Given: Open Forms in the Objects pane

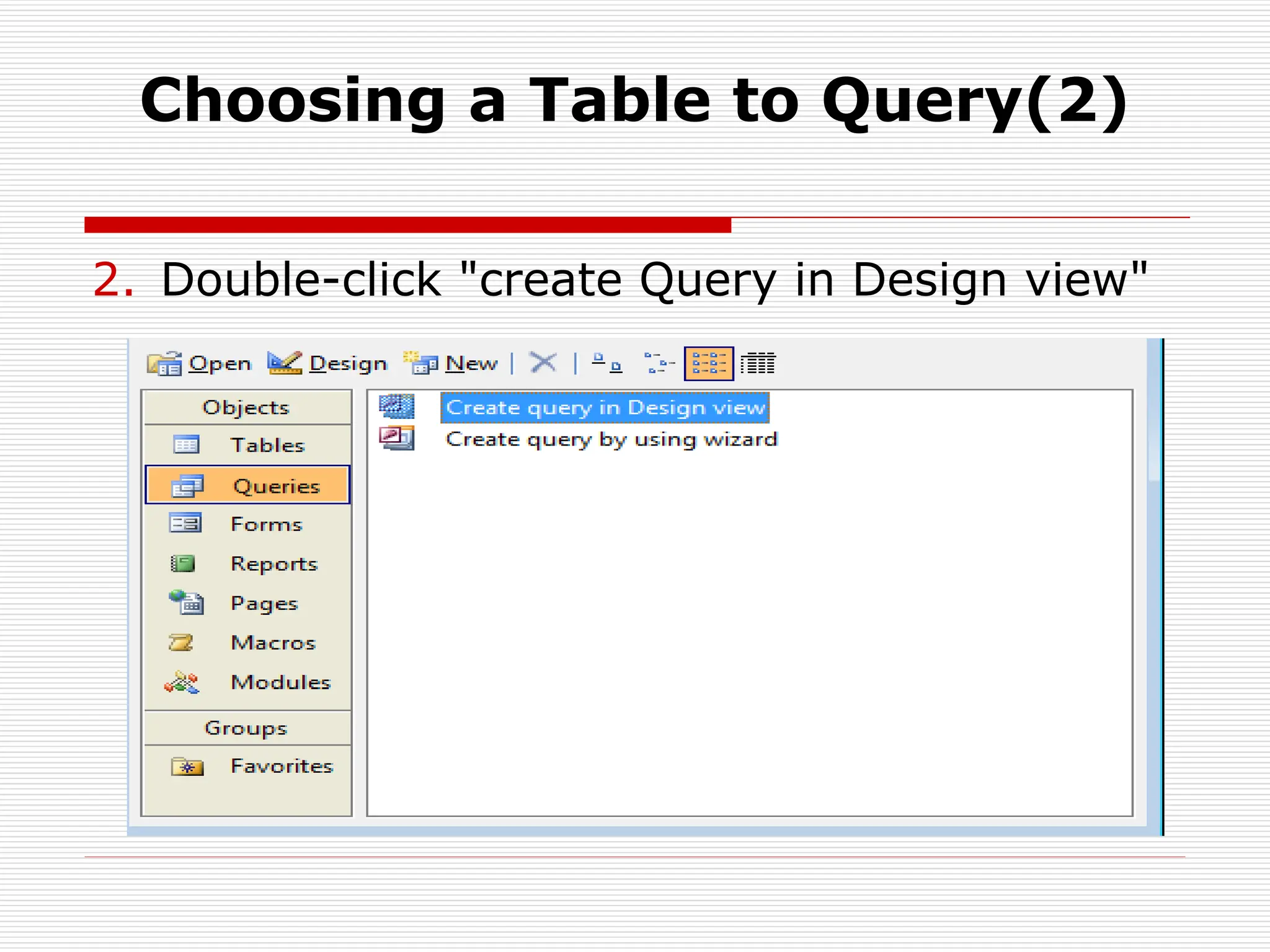Looking at the screenshot, I should 247,524.
